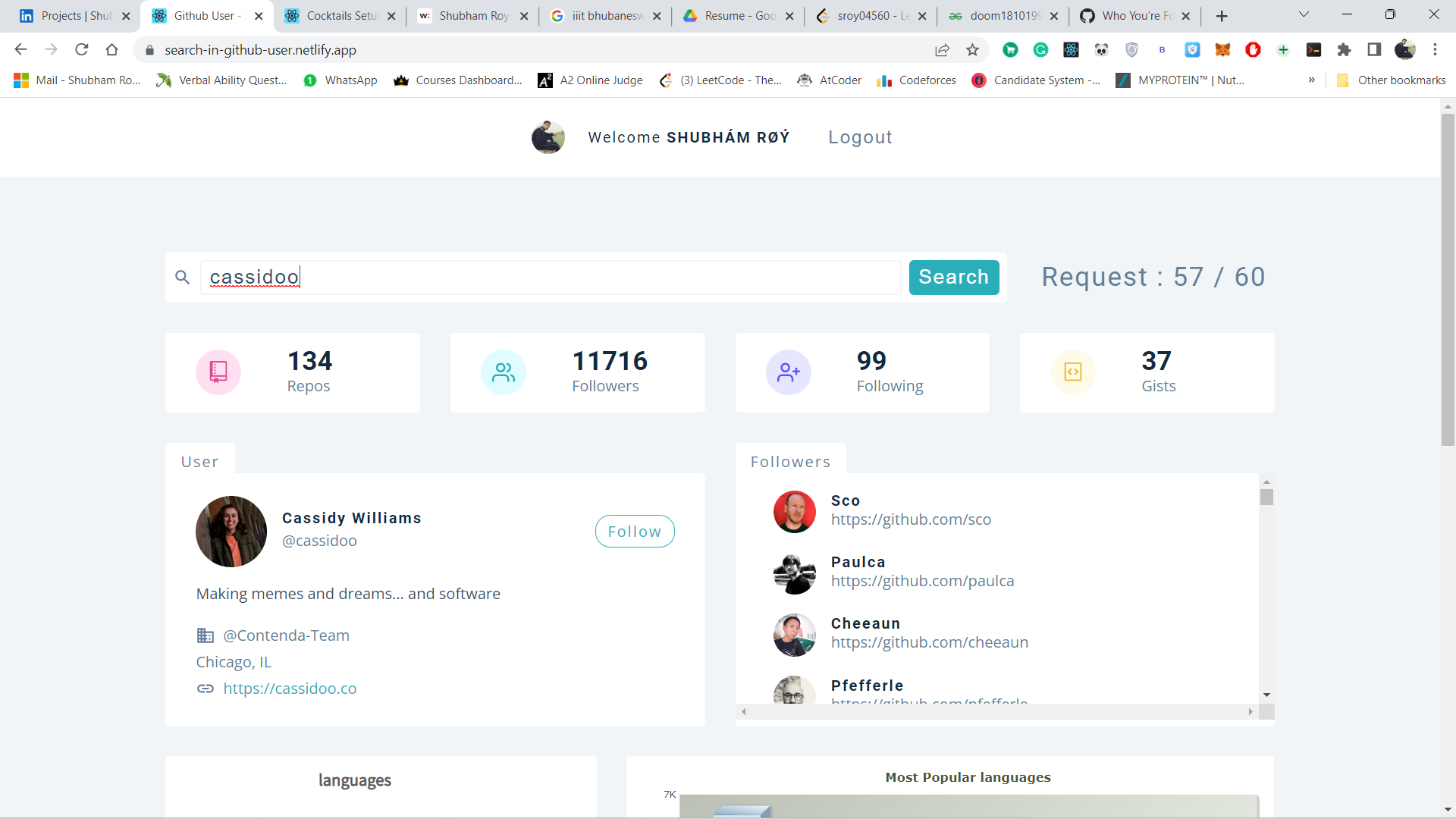Click the page vertical scrollbar thumb
The width and height of the screenshot is (1456, 819).
pyautogui.click(x=1448, y=279)
